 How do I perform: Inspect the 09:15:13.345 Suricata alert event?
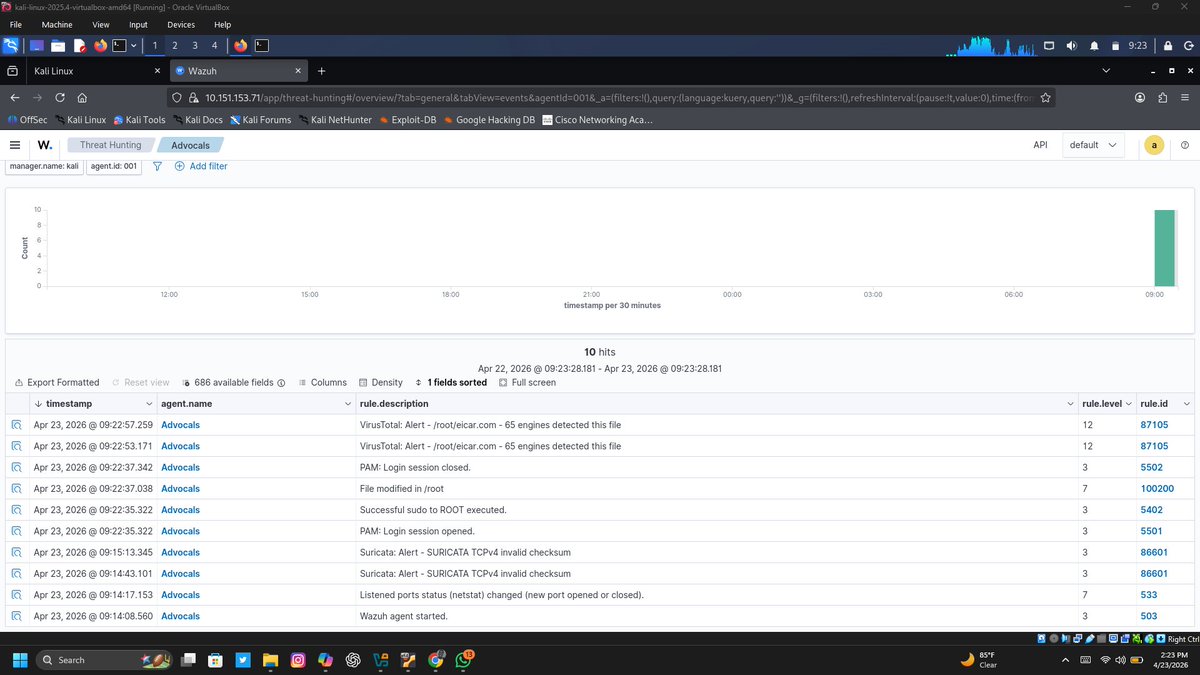click(x=17, y=552)
